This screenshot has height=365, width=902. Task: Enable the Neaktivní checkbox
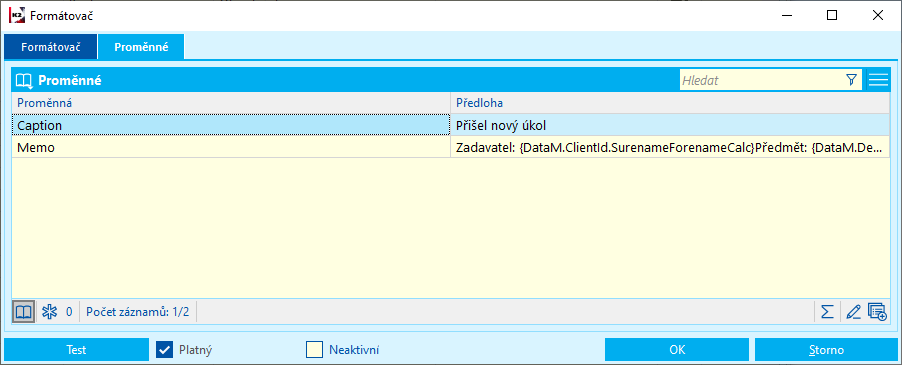(315, 349)
